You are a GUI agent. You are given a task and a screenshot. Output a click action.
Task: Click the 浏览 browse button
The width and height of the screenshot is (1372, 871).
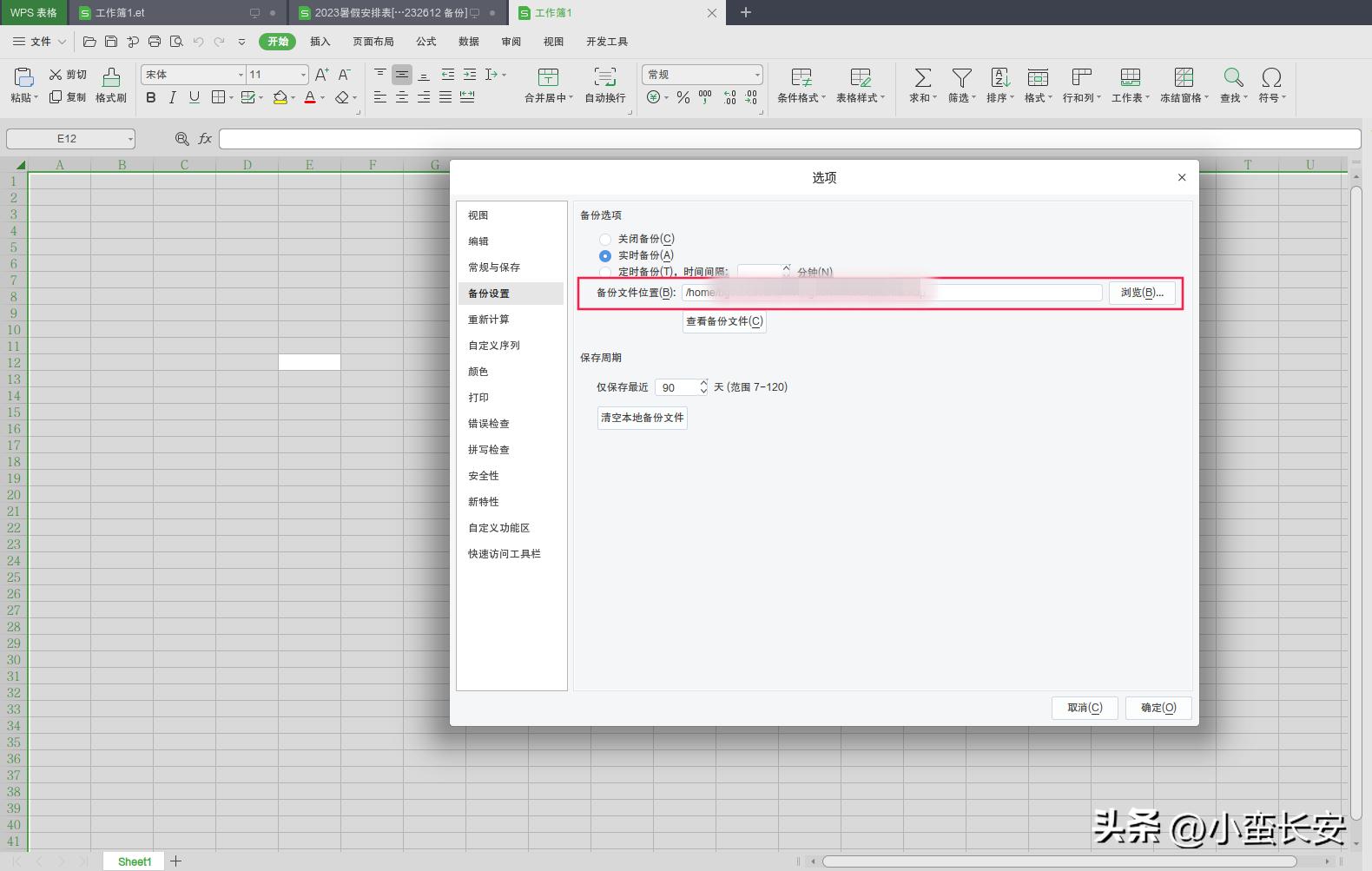click(x=1141, y=293)
